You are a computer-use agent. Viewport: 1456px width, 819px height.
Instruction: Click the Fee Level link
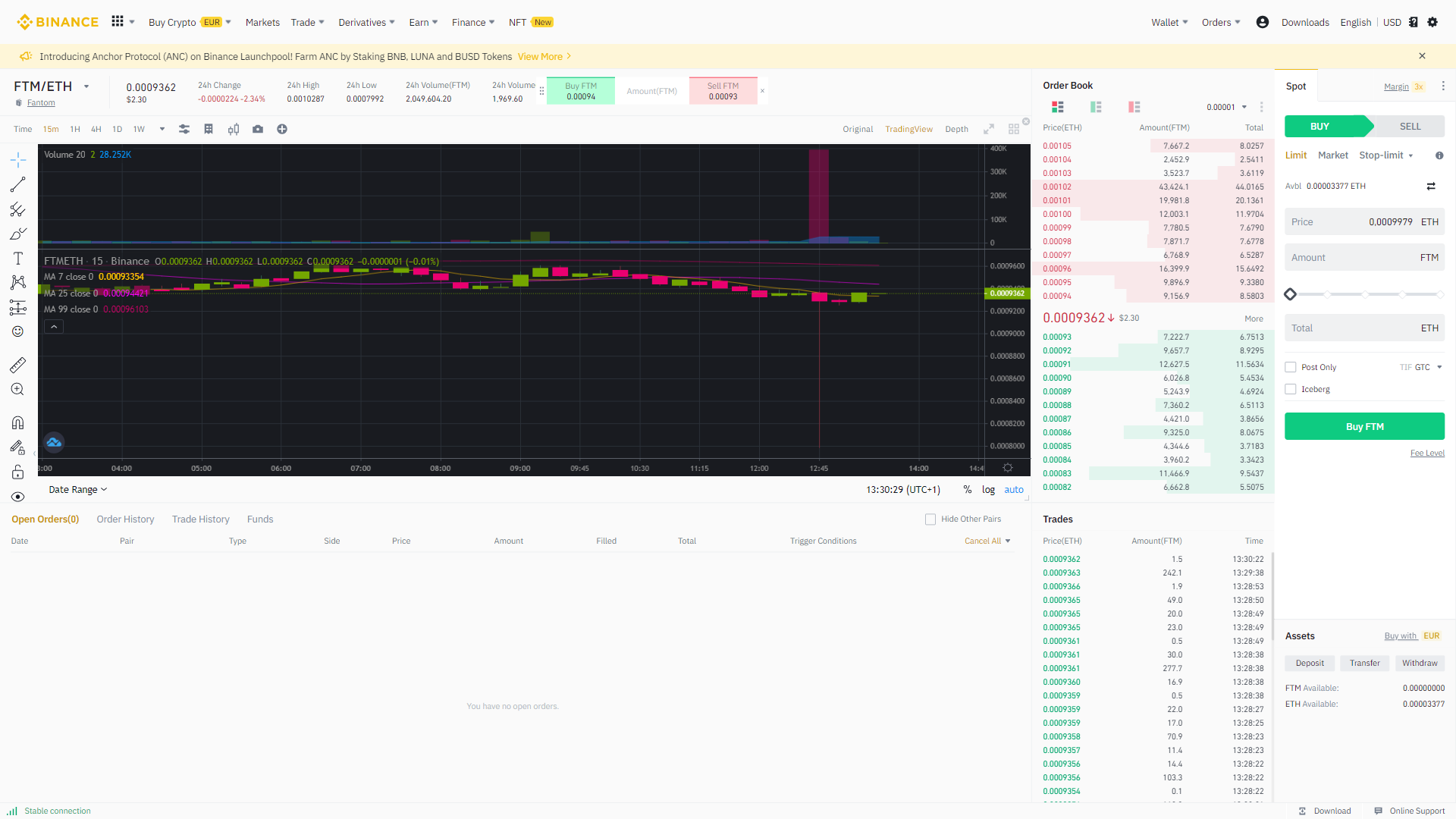coord(1426,453)
